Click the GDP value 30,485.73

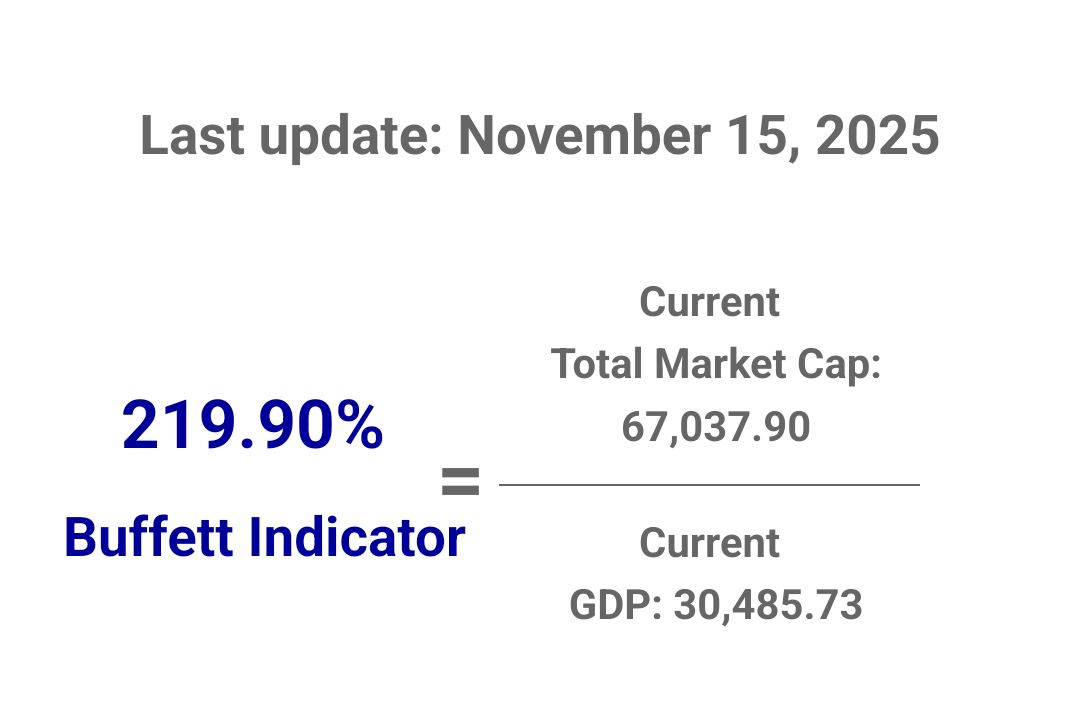pyautogui.click(x=767, y=606)
